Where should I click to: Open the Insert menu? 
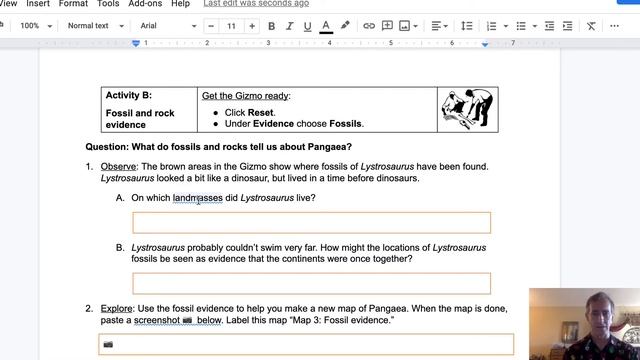pos(38,4)
